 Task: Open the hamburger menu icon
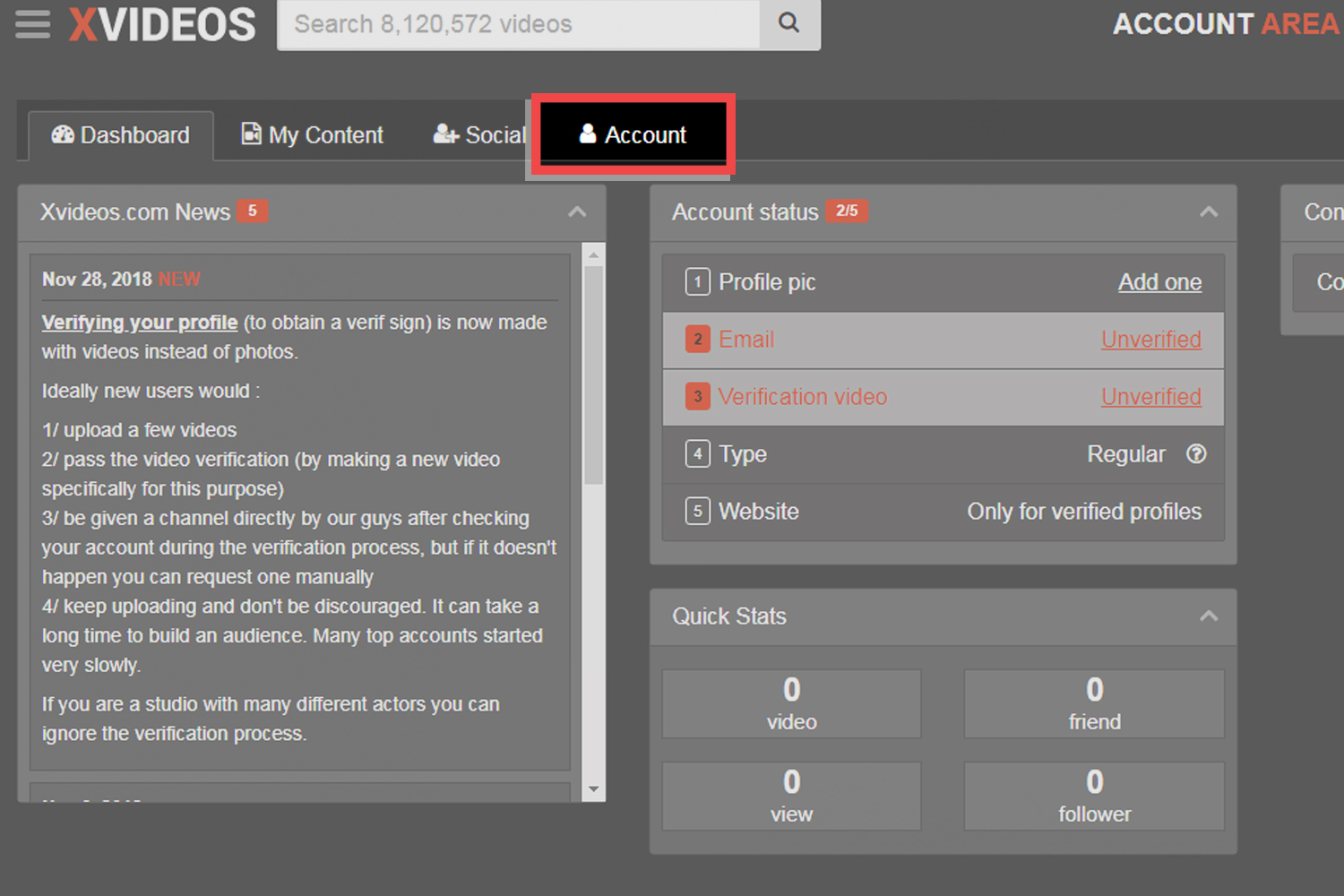33,24
